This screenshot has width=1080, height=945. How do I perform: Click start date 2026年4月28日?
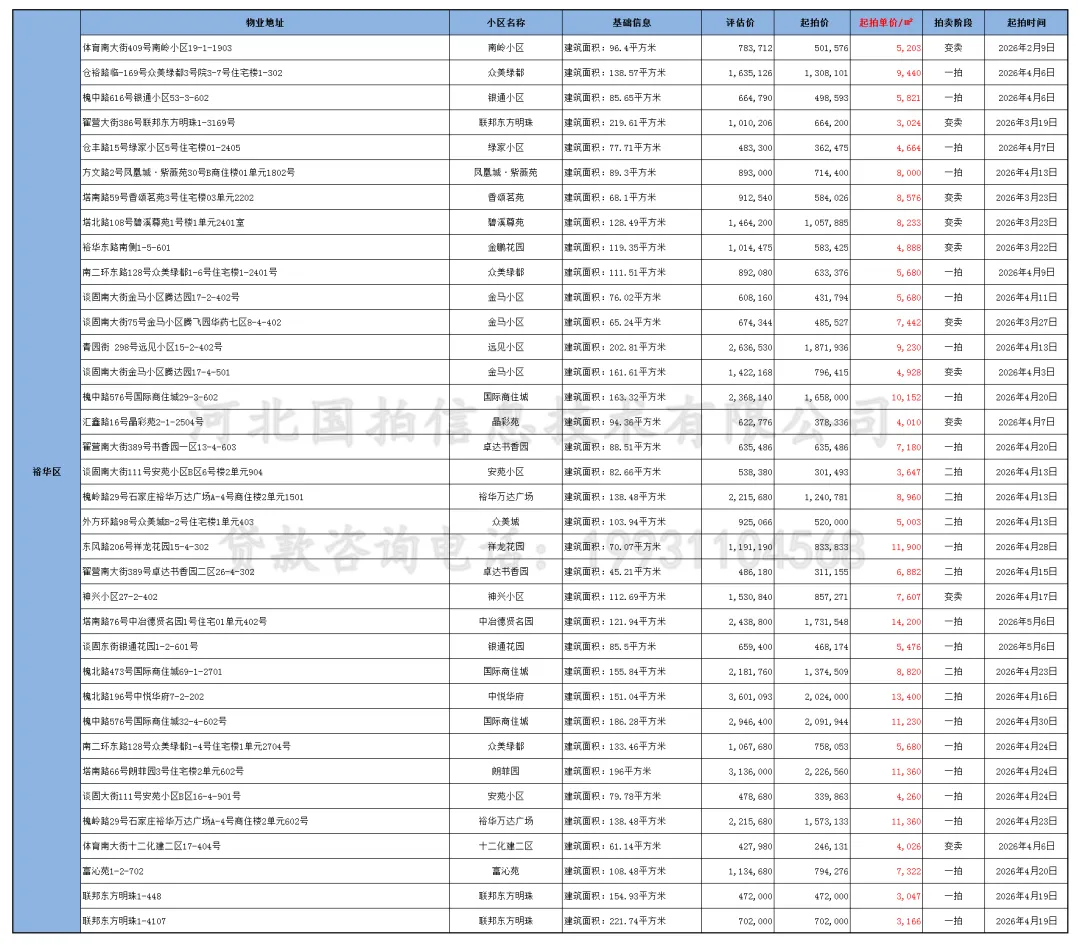tap(1026, 547)
